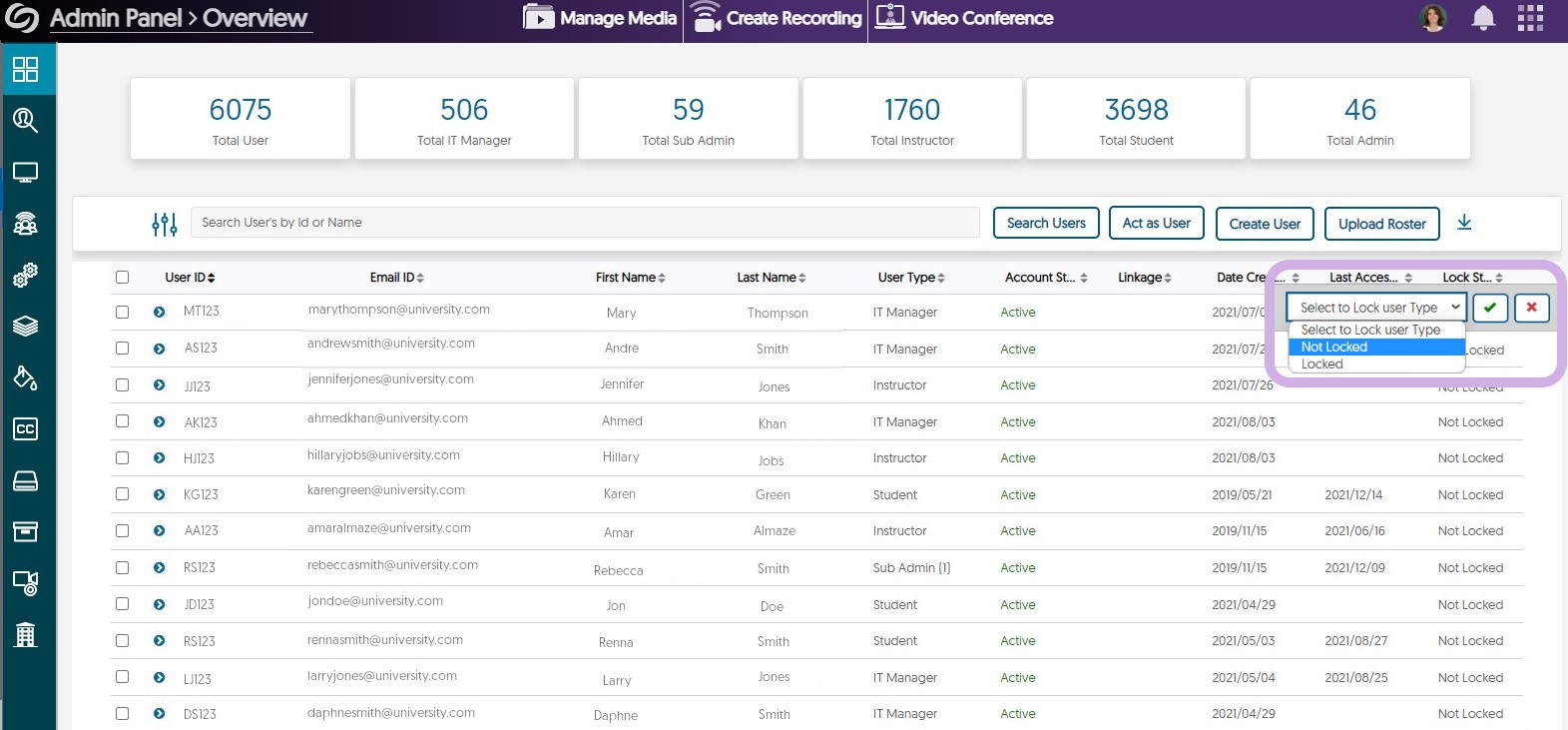This screenshot has width=1568, height=730.
Task: Confirm lock filter with green checkmark
Action: pyautogui.click(x=1489, y=308)
